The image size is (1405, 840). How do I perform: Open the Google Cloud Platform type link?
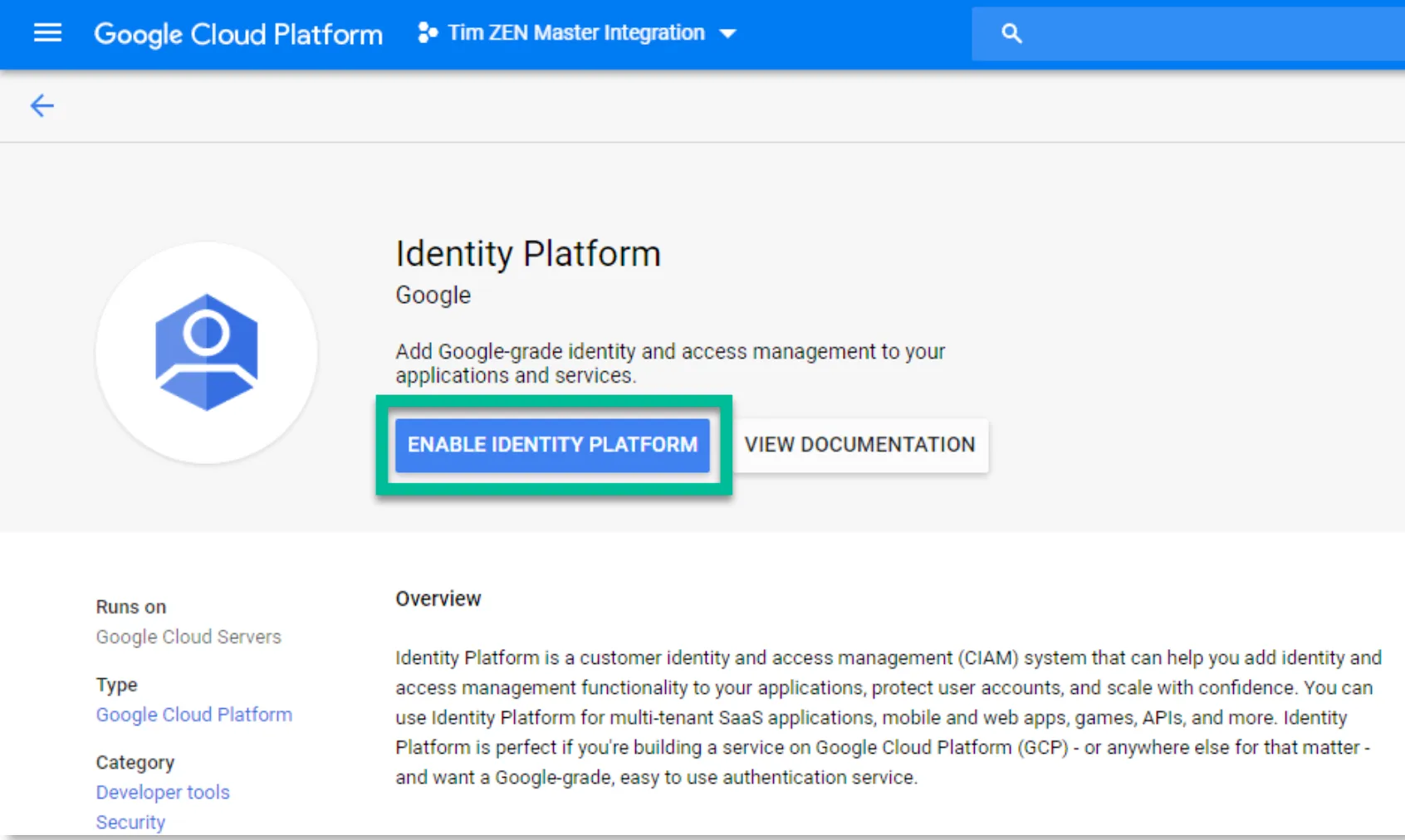click(194, 715)
